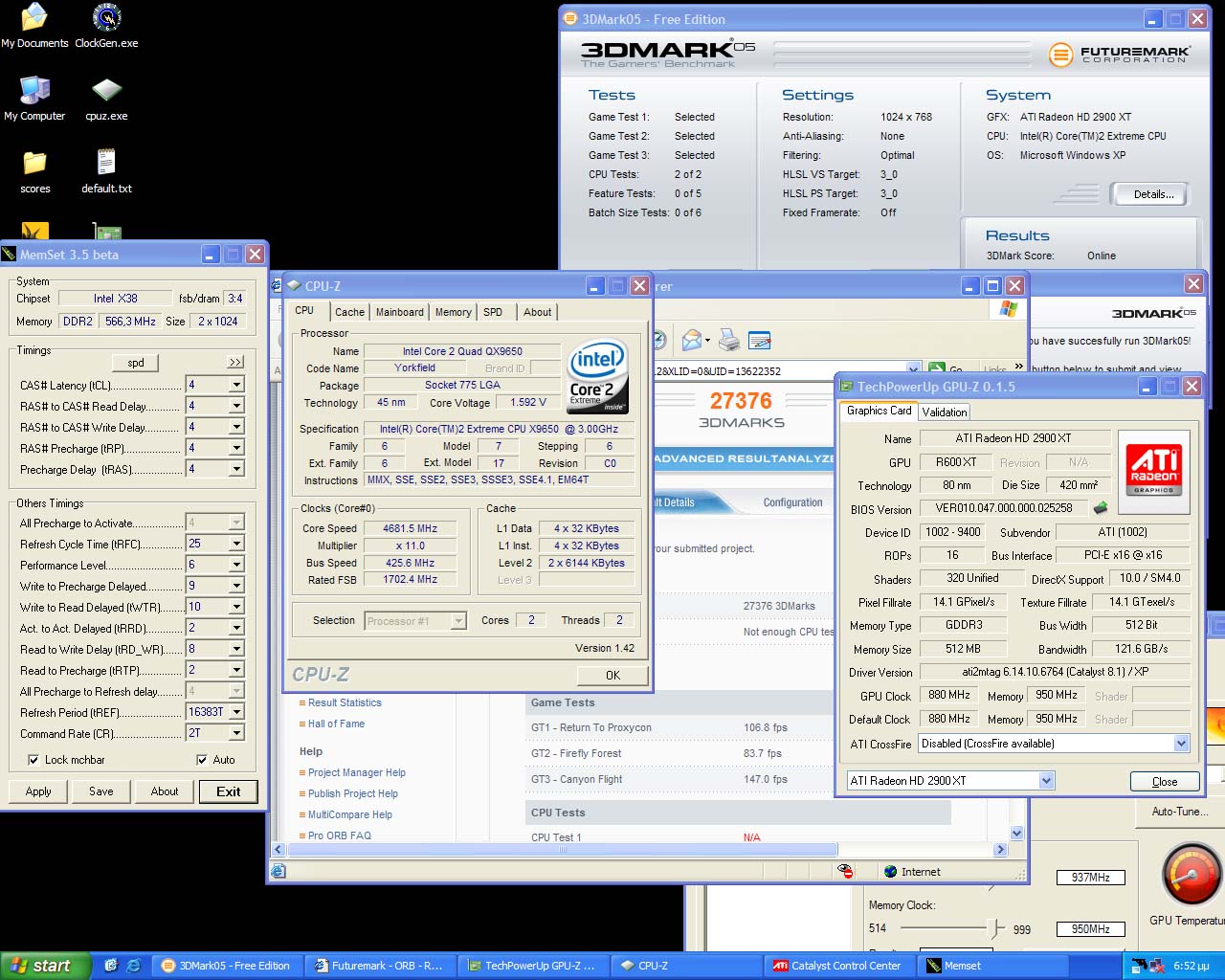Click the GPU temperature gauge icon
Screen dimensions: 1225x980
tap(1191, 875)
